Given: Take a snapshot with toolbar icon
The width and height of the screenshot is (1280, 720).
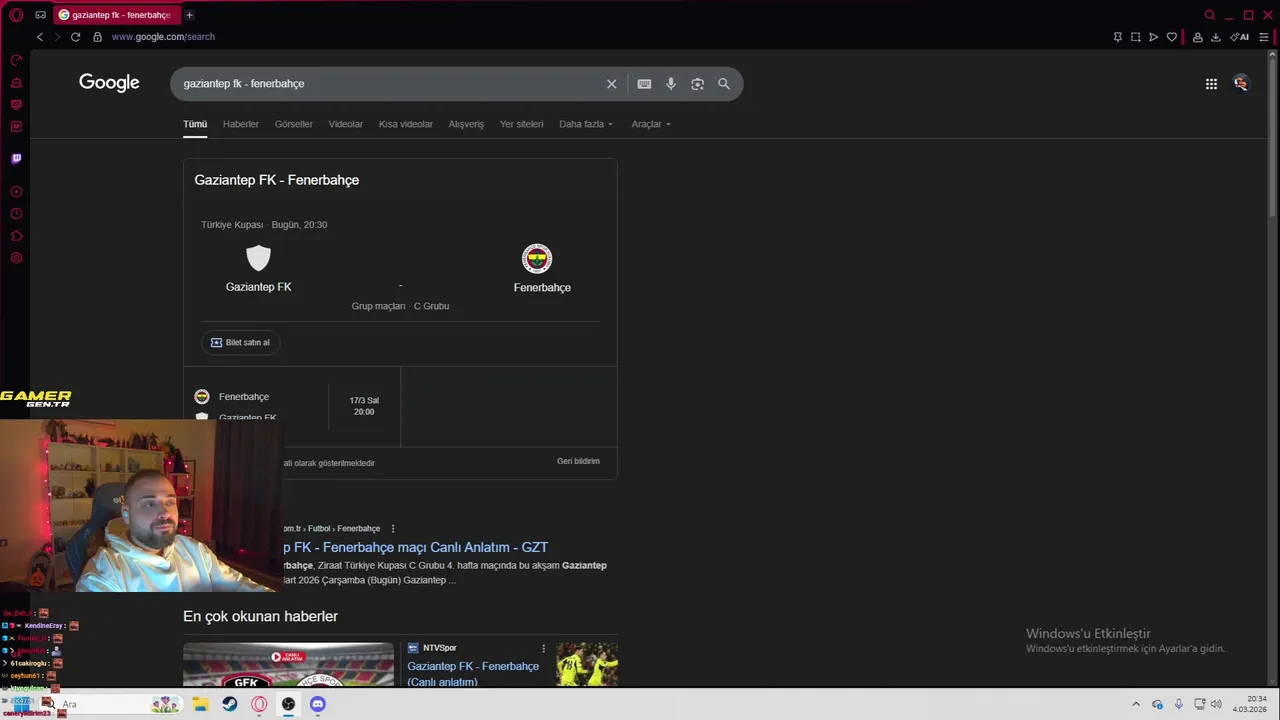Looking at the screenshot, I should (x=1135, y=37).
